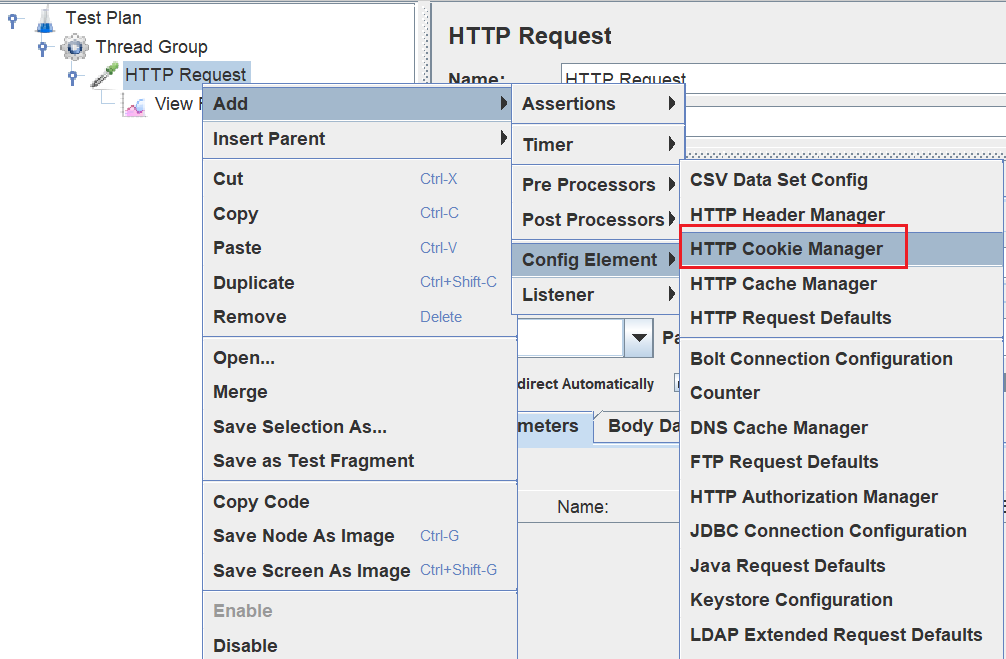Add a Bolt Connection Configuration

(842, 359)
